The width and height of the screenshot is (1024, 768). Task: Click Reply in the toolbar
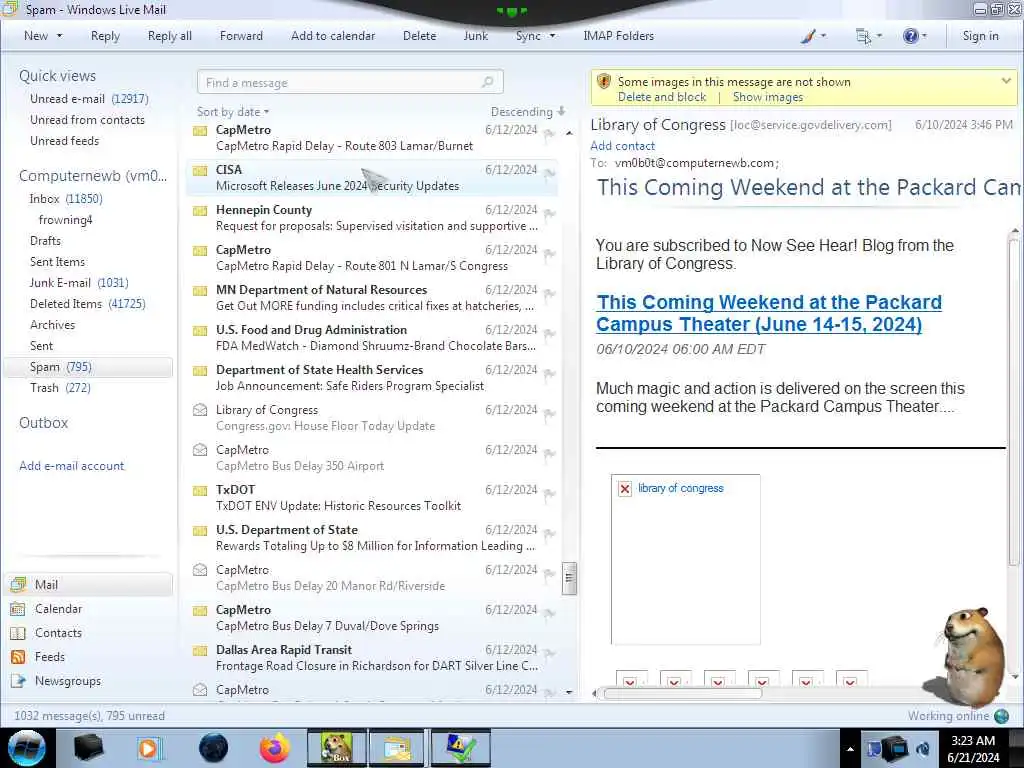[105, 36]
